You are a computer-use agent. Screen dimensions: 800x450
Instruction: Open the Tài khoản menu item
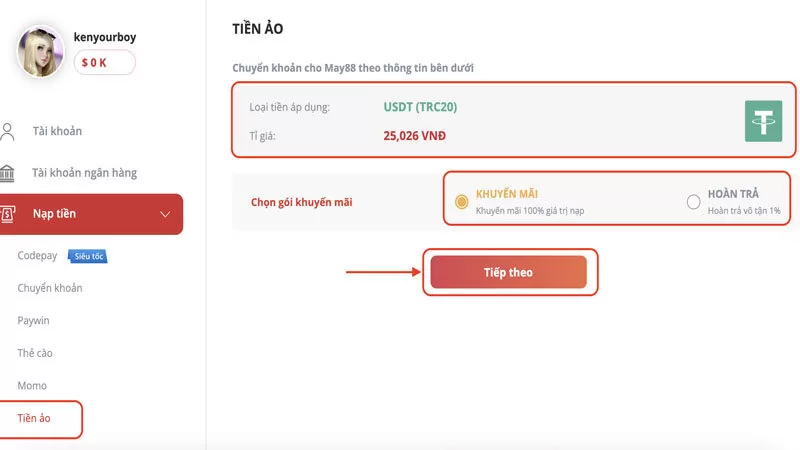tap(57, 131)
